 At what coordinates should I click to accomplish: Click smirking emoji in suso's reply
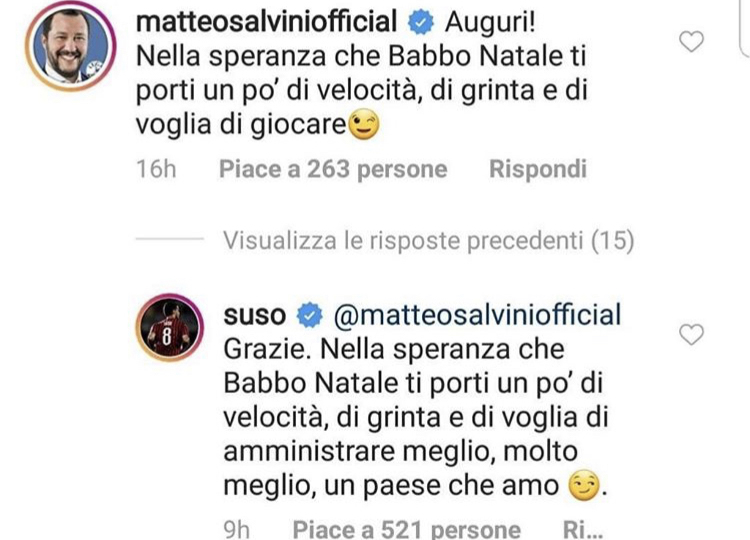(583, 486)
